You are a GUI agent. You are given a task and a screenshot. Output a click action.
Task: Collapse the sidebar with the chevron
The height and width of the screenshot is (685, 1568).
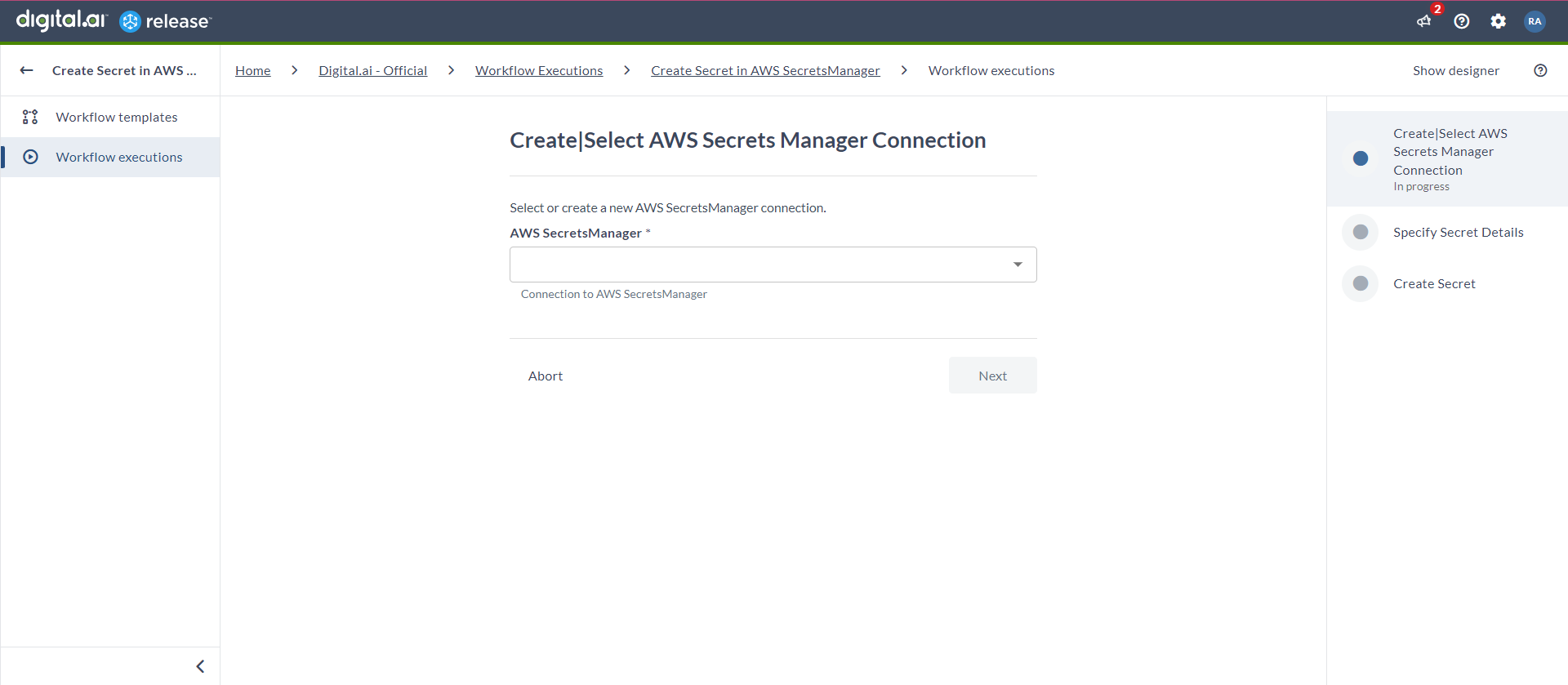200,666
